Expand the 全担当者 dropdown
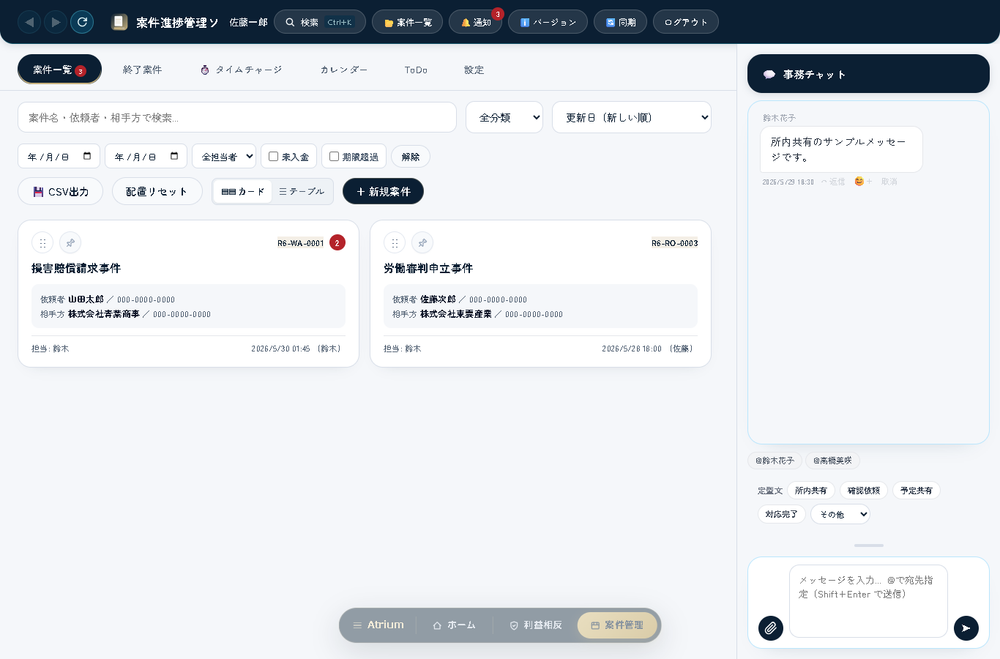The height and width of the screenshot is (659, 1000). [x=224, y=156]
